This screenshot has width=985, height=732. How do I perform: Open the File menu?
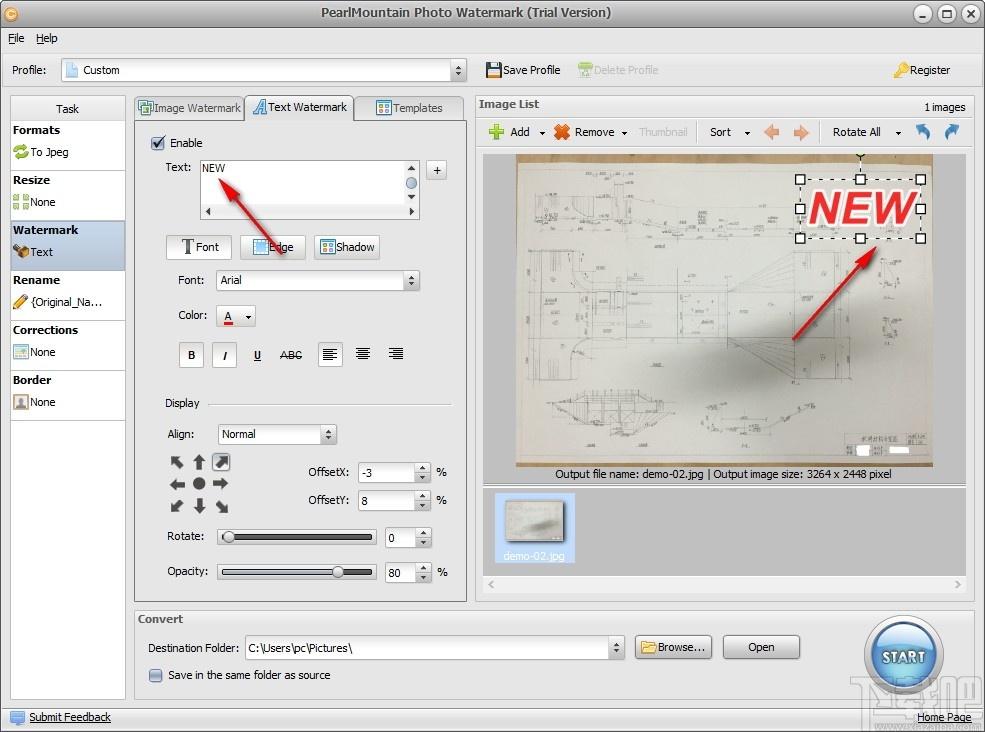(x=16, y=38)
